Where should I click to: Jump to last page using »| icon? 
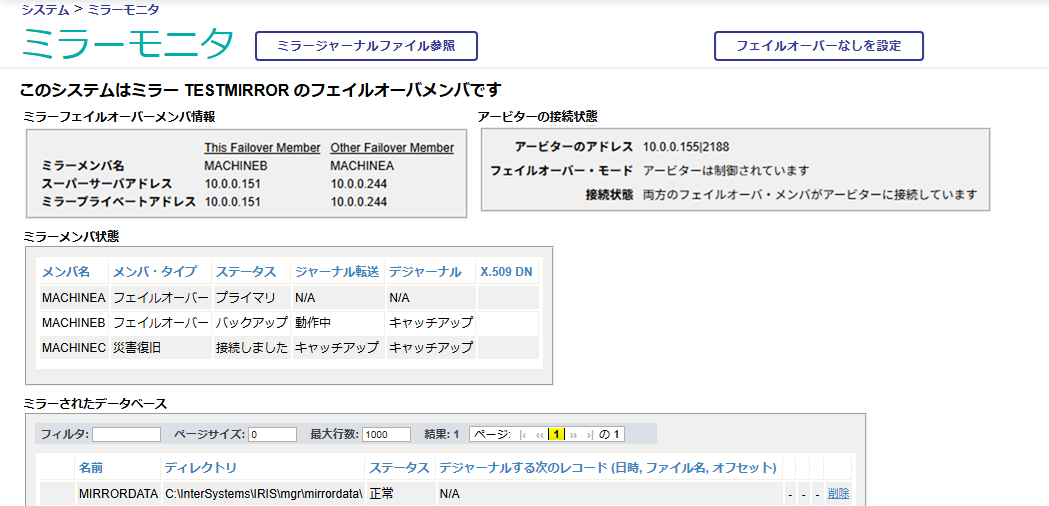[590, 435]
